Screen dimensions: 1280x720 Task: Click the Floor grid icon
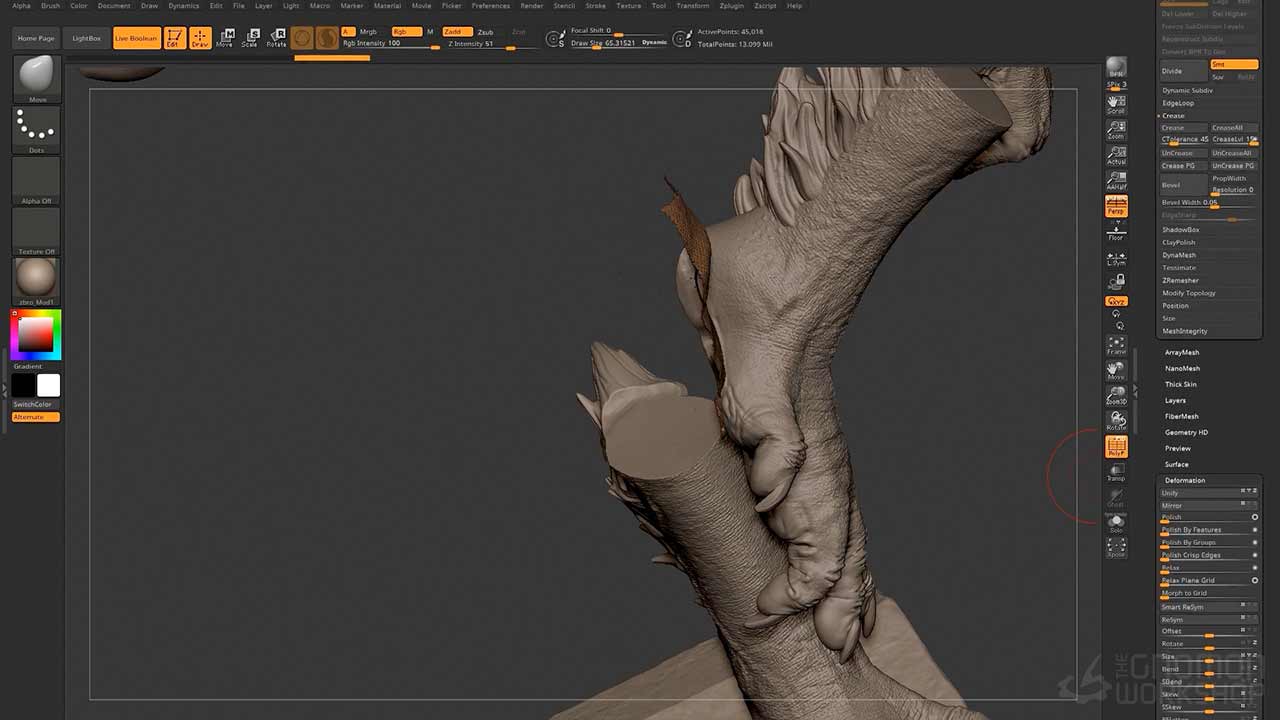click(1116, 232)
